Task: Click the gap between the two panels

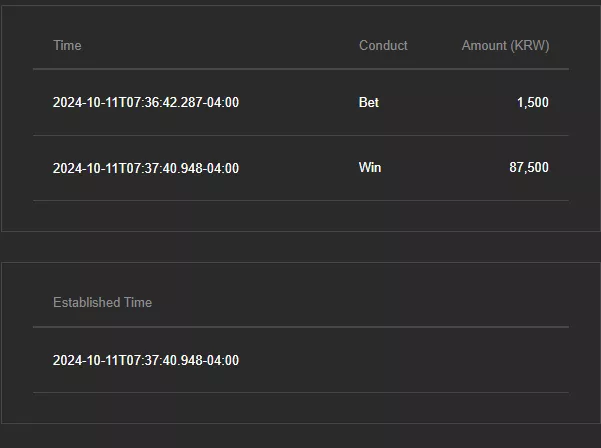Action: click(x=301, y=247)
